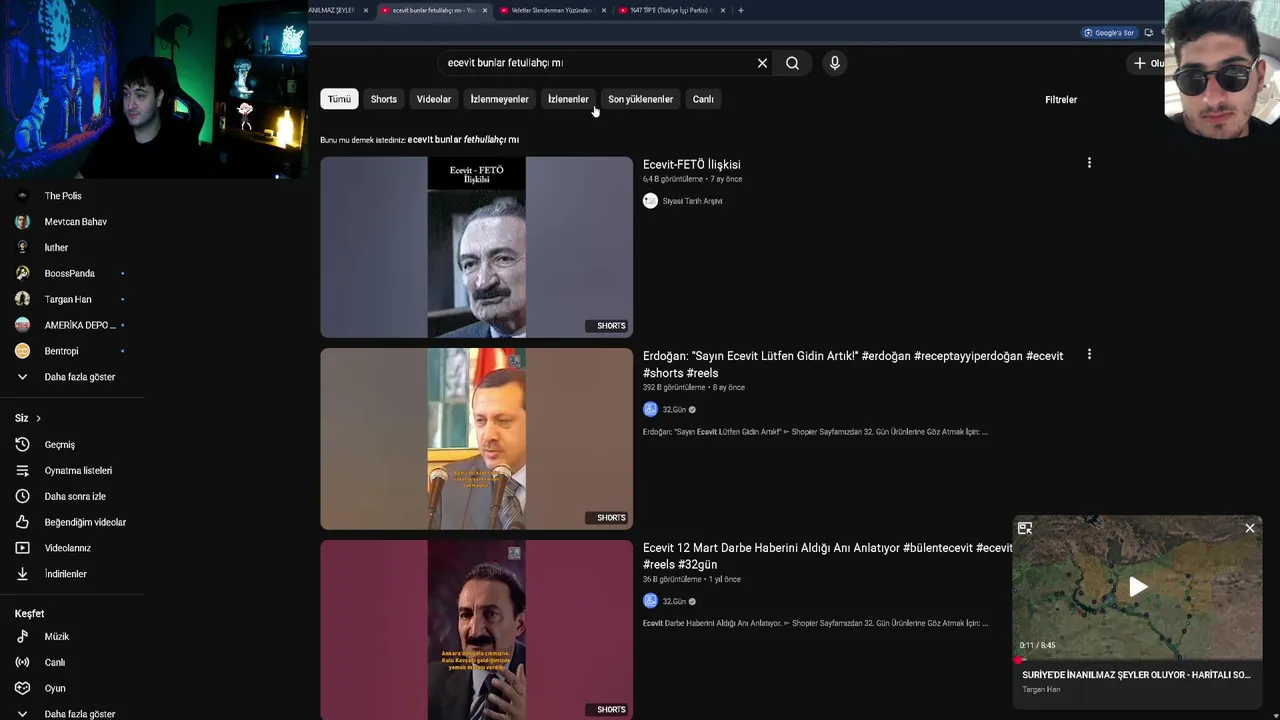The width and height of the screenshot is (1280, 720).
Task: Click 32.Gün avatar under Ecevit 12 Mart video
Action: [650, 601]
